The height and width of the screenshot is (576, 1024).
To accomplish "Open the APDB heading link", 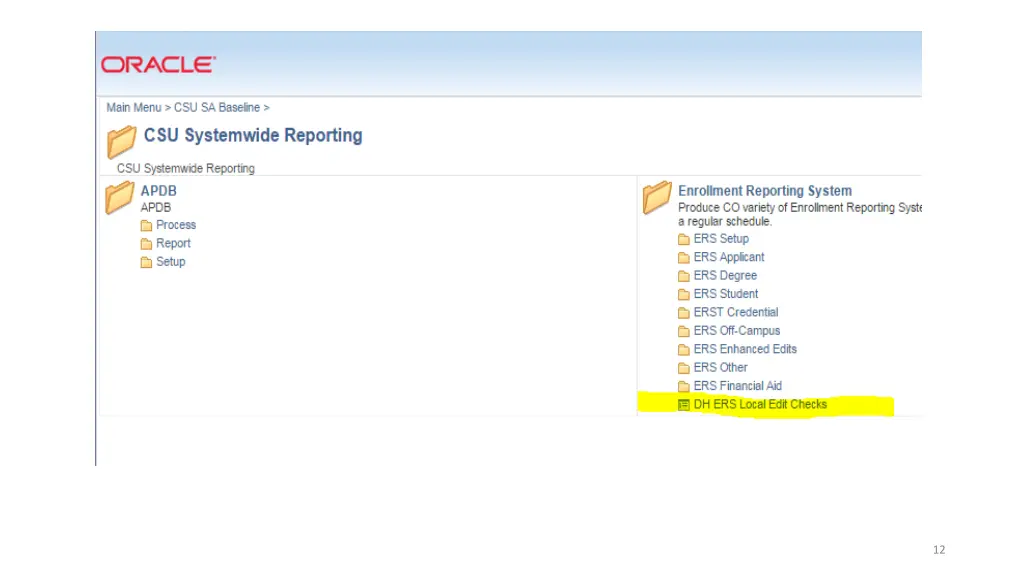I will pos(159,191).
